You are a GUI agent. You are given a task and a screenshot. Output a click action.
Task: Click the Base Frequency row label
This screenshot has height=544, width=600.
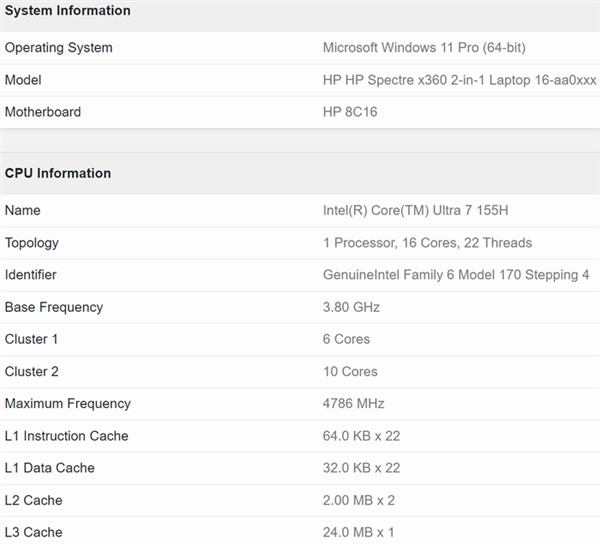[54, 307]
